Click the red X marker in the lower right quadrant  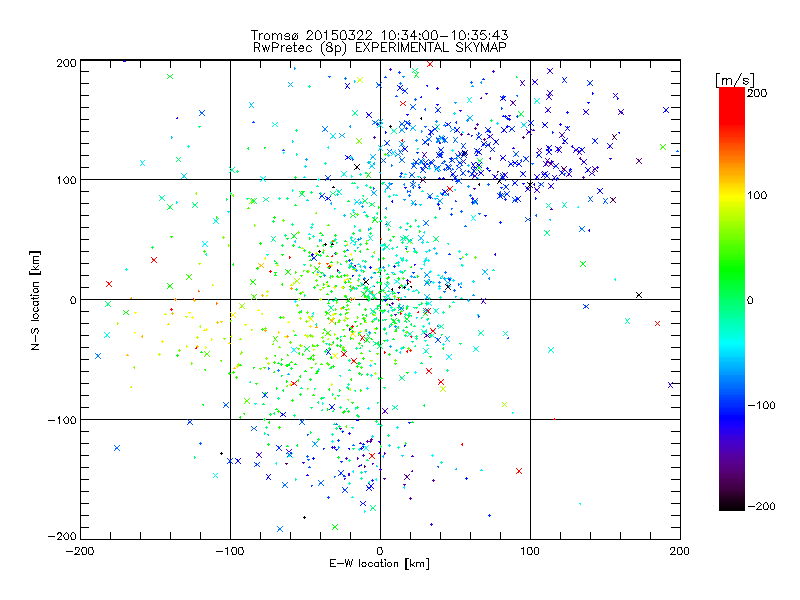point(519,471)
